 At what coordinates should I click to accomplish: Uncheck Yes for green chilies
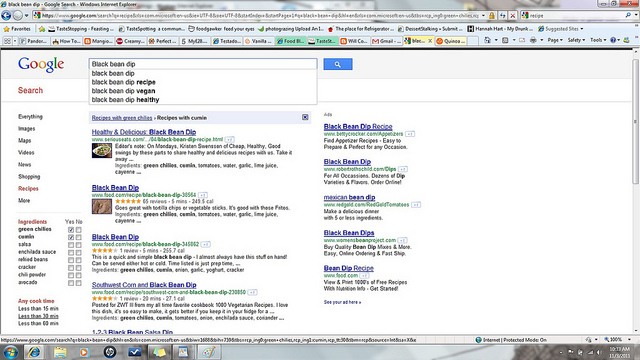coord(71,230)
